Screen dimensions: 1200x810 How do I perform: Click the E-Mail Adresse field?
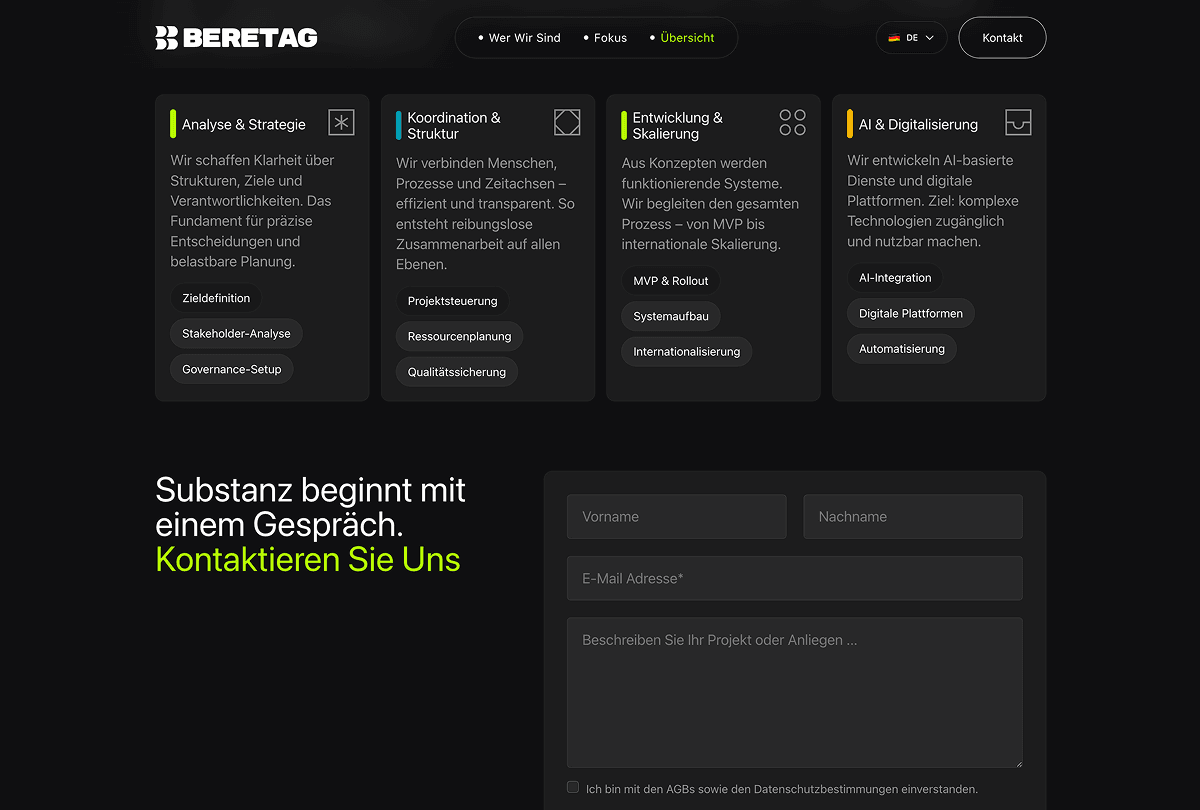tap(795, 578)
